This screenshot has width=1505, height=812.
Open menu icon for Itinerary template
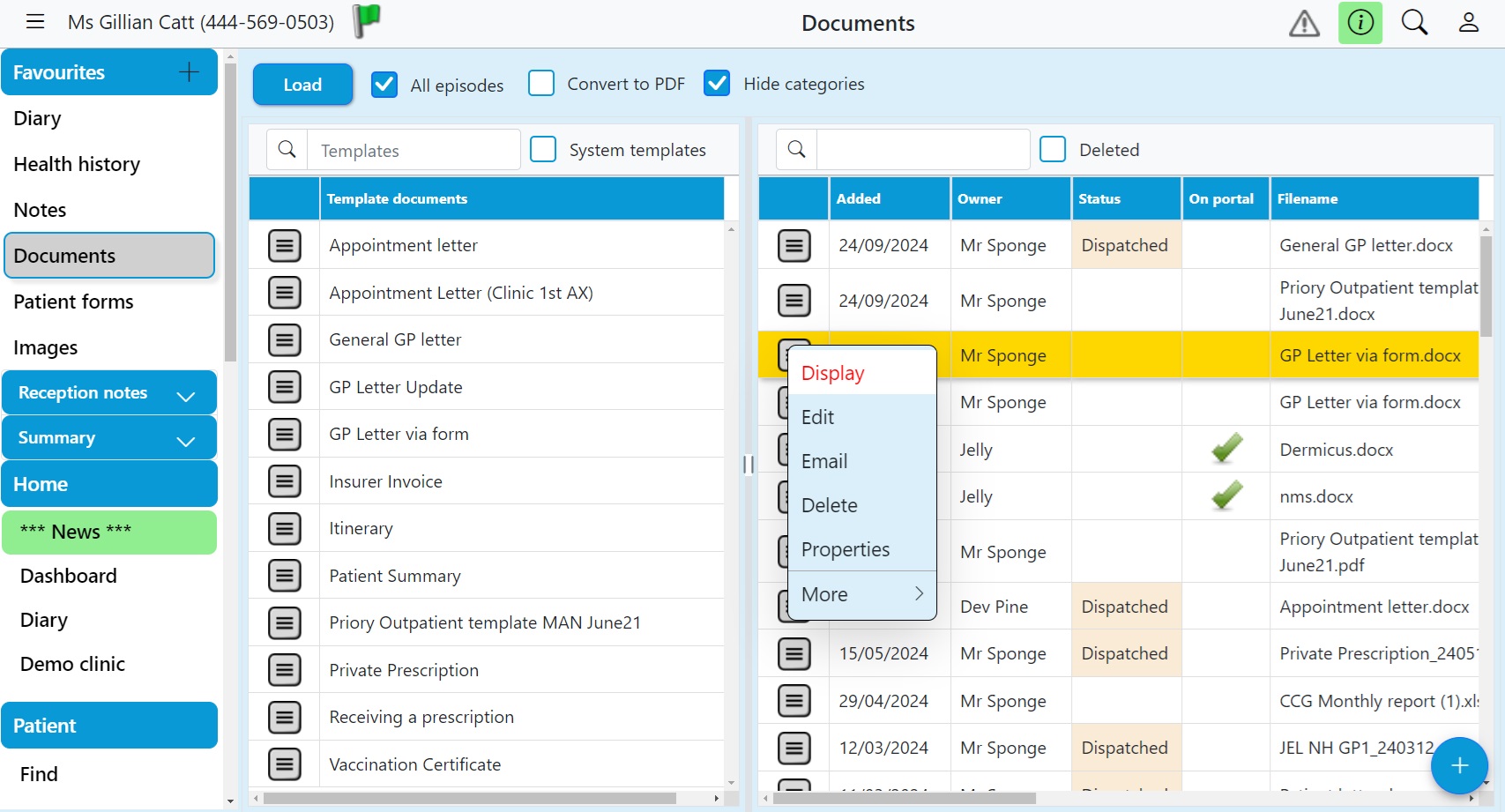click(285, 528)
